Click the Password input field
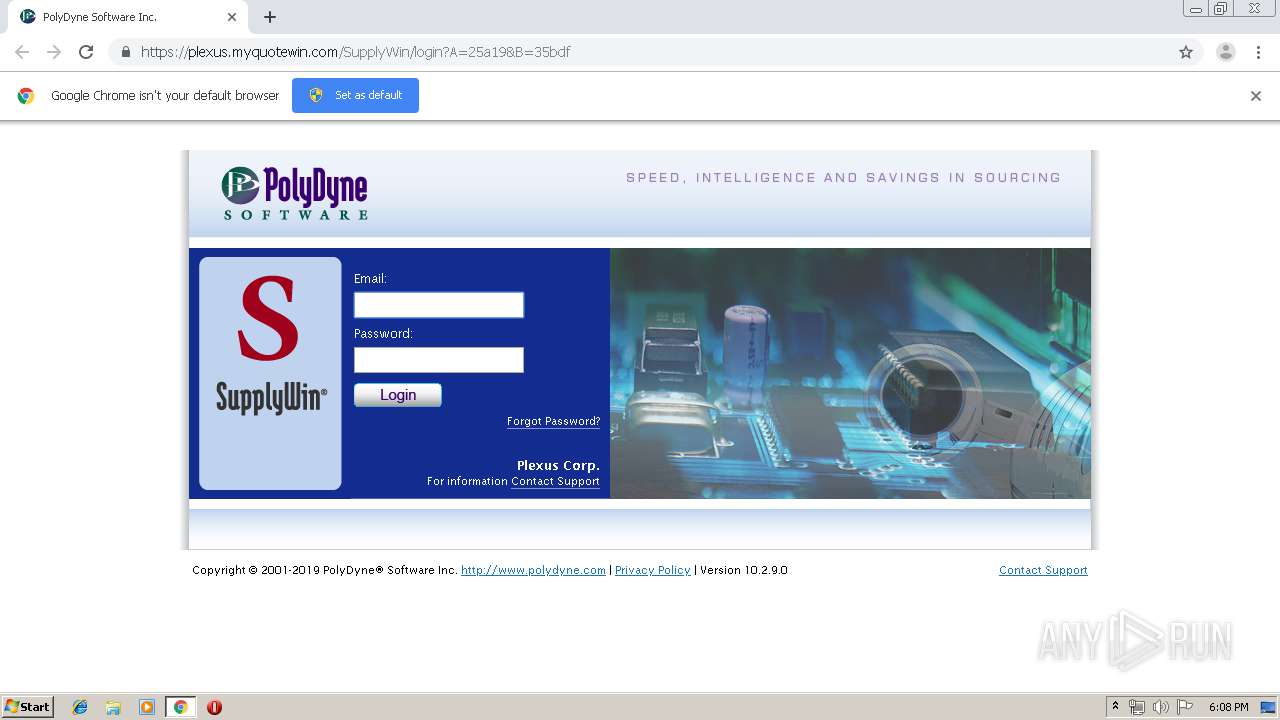Viewport: 1280px width, 720px height. (439, 360)
